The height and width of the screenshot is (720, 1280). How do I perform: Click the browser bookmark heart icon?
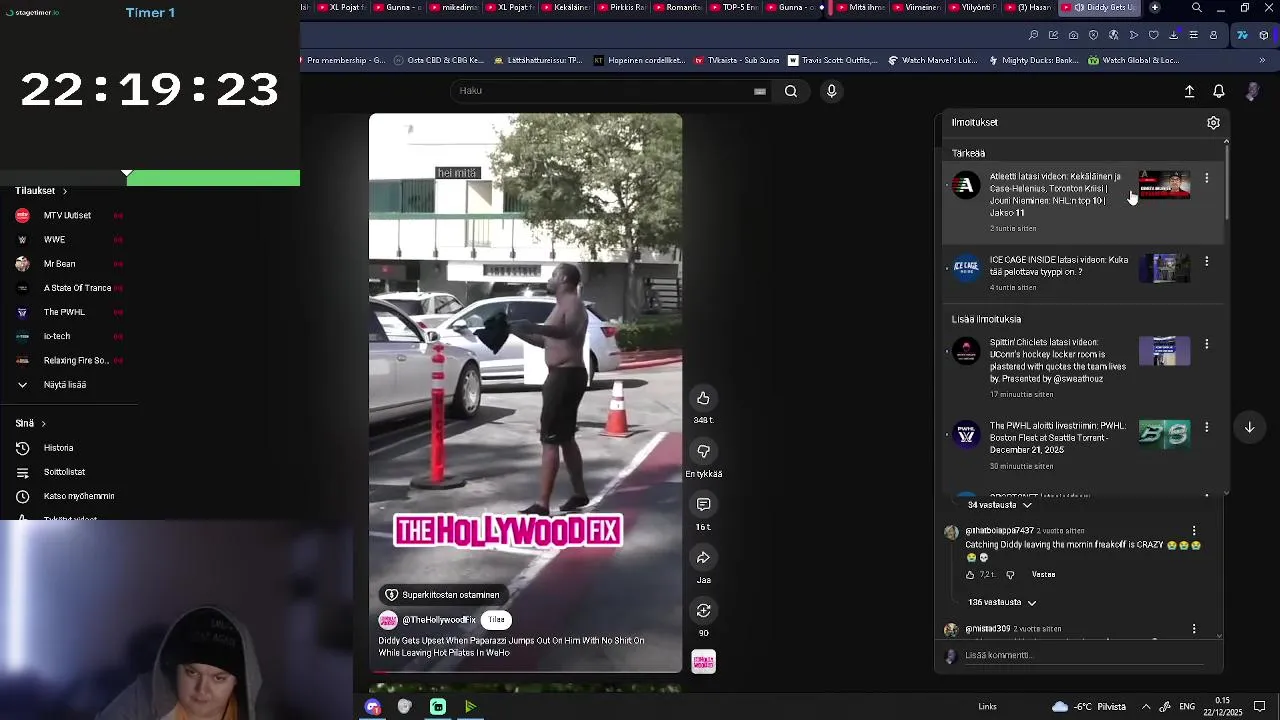click(1153, 35)
